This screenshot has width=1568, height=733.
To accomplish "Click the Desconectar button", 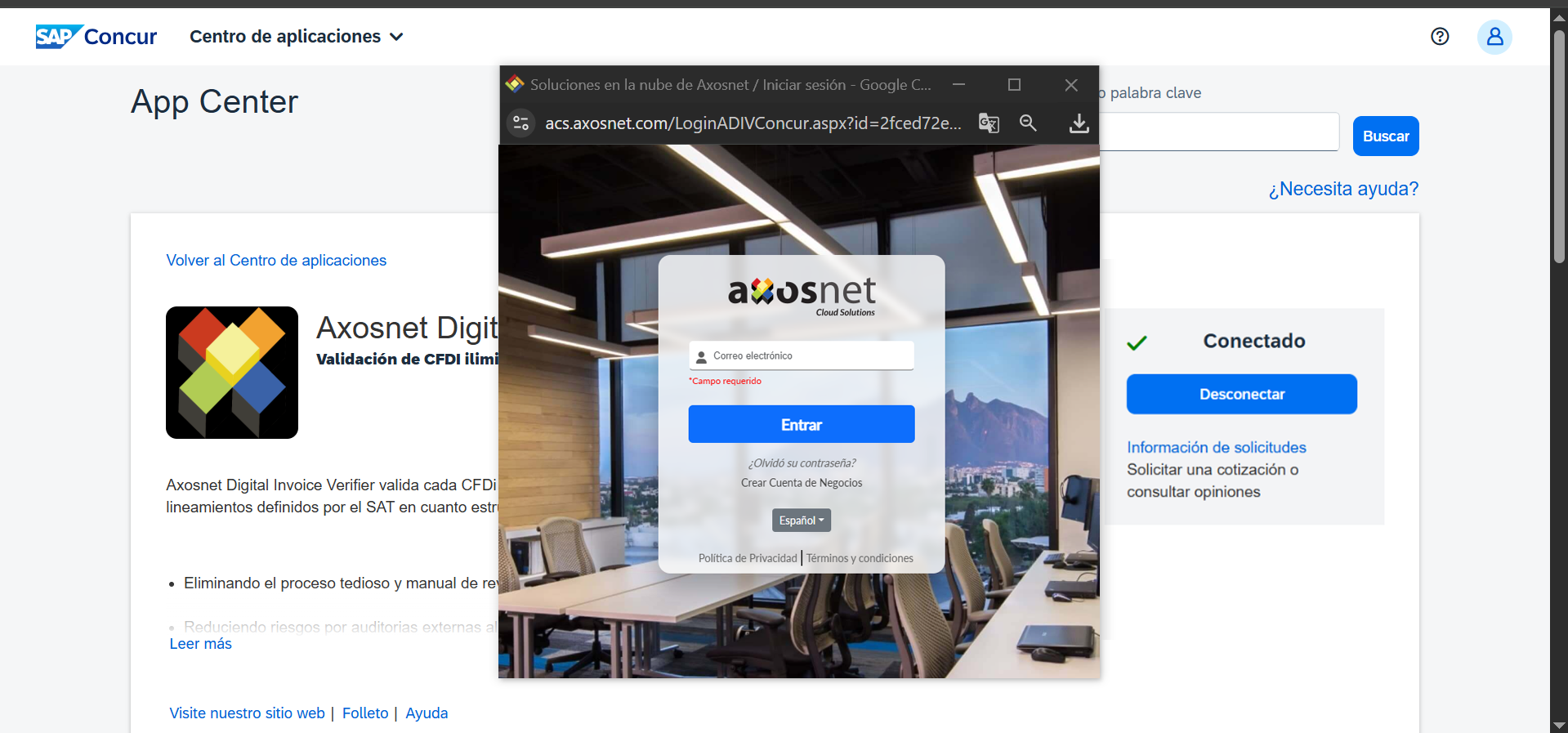I will tap(1241, 395).
